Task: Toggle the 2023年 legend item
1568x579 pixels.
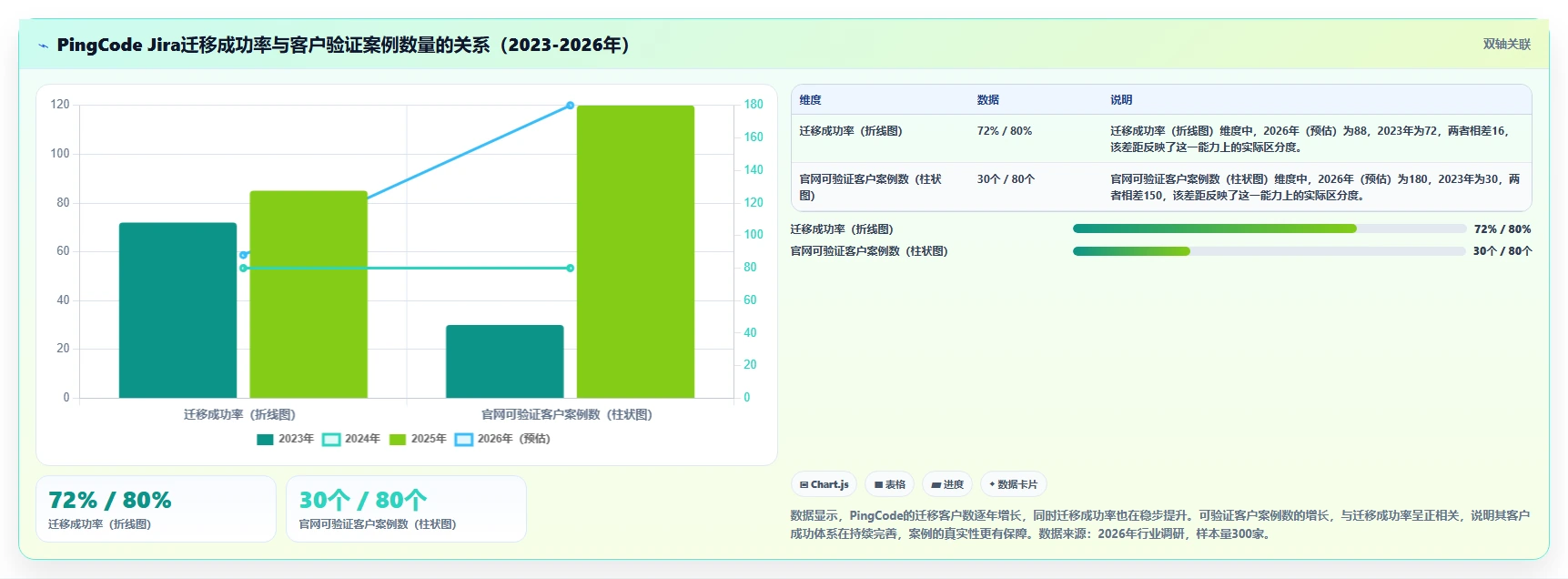Action: (285, 439)
